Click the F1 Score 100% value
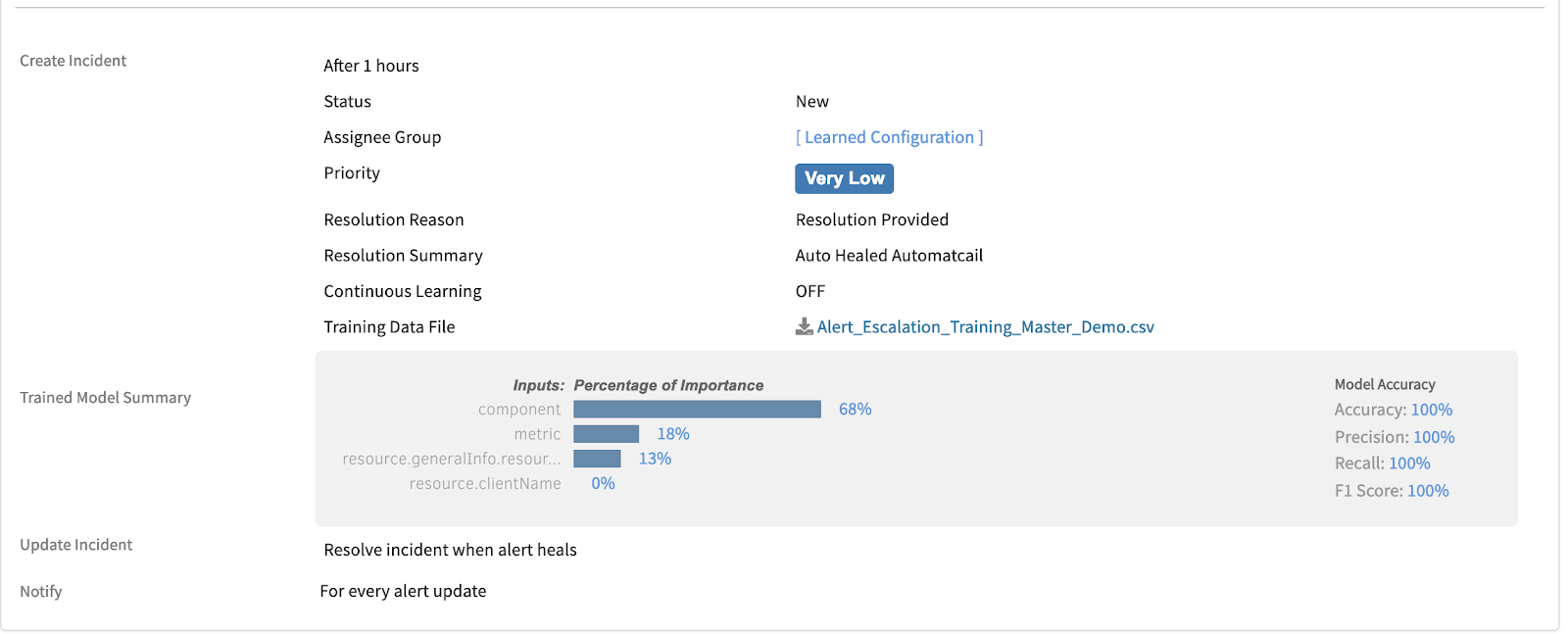Viewport: 1568px width, 634px height. point(1427,491)
